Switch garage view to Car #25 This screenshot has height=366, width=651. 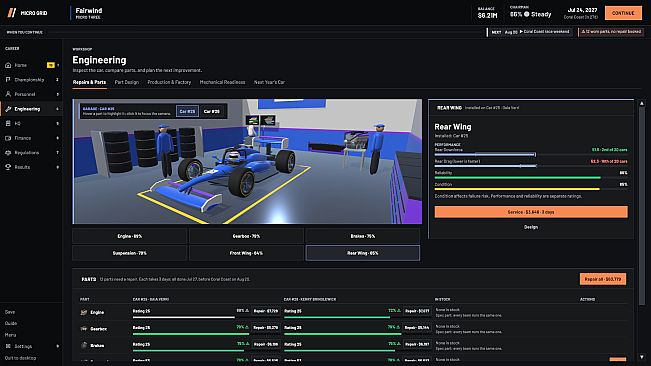click(x=187, y=111)
